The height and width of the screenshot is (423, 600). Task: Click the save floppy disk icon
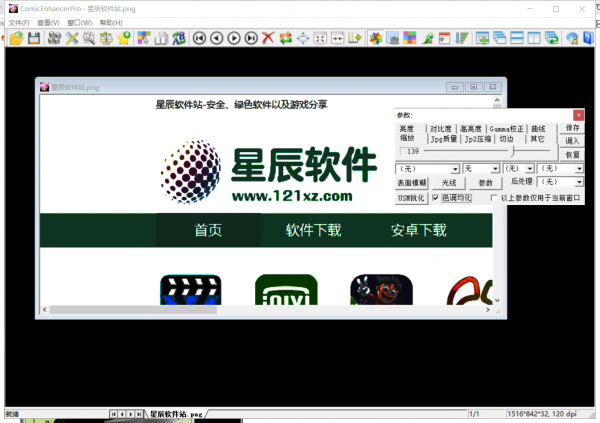[34, 39]
